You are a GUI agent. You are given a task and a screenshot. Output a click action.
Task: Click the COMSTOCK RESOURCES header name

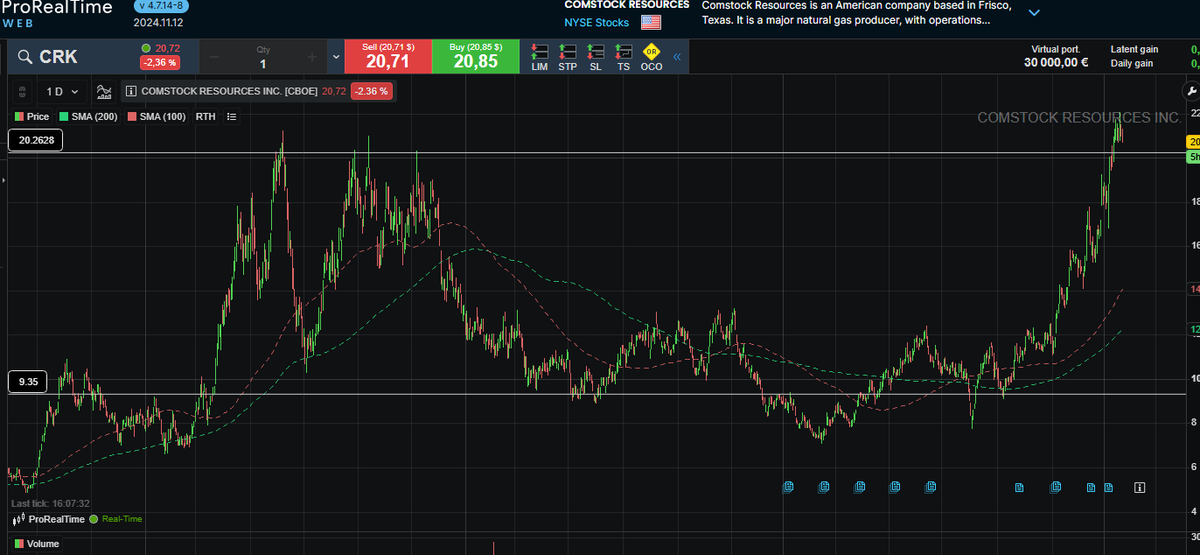tap(626, 5)
